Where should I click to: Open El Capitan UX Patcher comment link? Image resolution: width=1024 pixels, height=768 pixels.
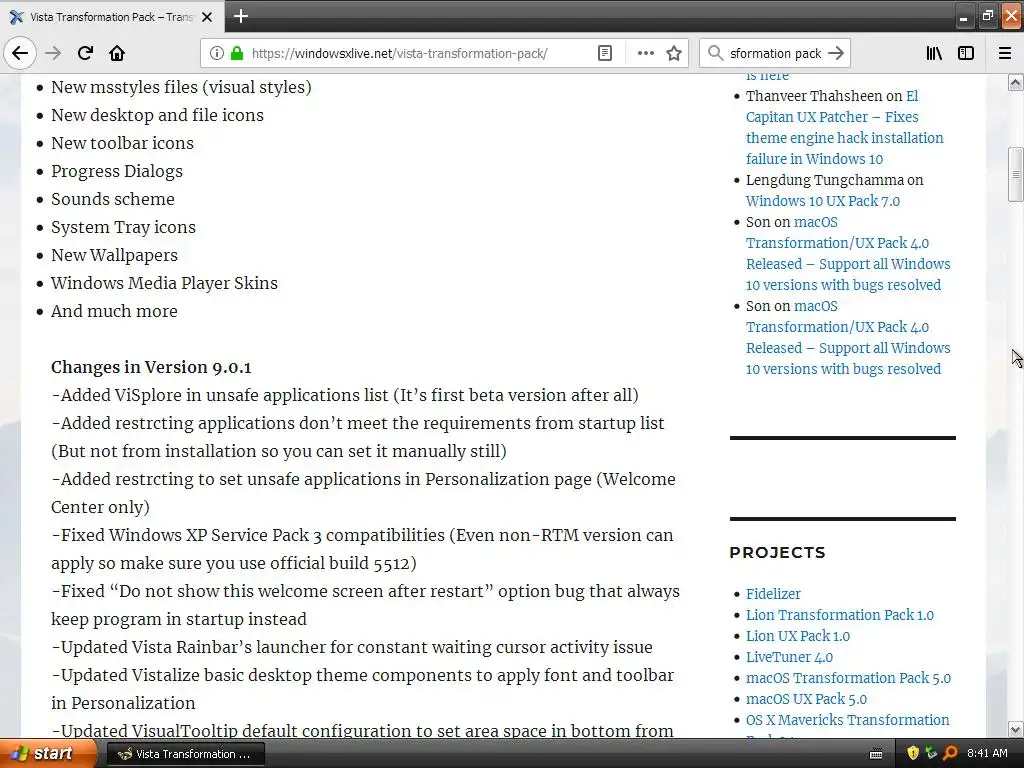[844, 127]
